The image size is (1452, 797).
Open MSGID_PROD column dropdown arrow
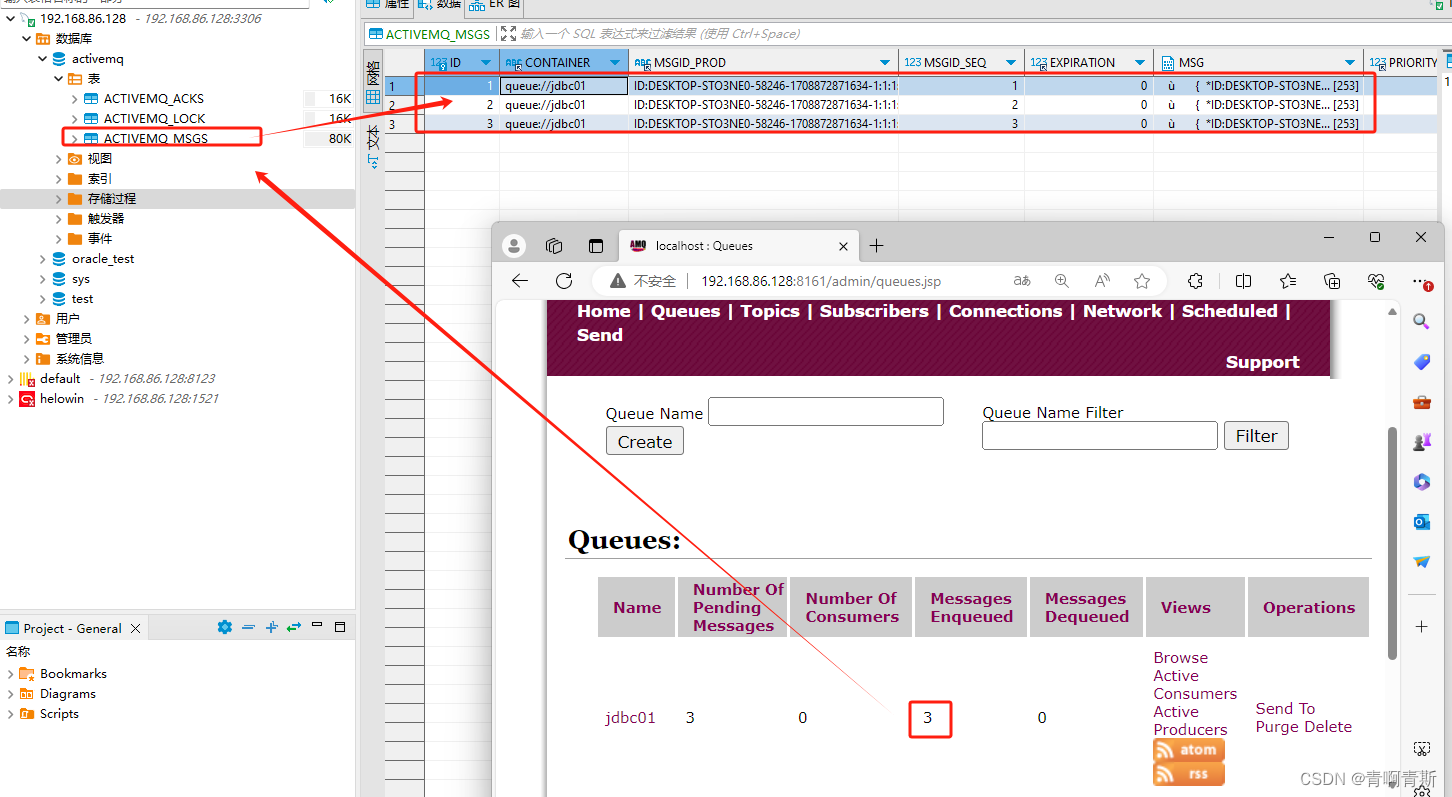(885, 63)
